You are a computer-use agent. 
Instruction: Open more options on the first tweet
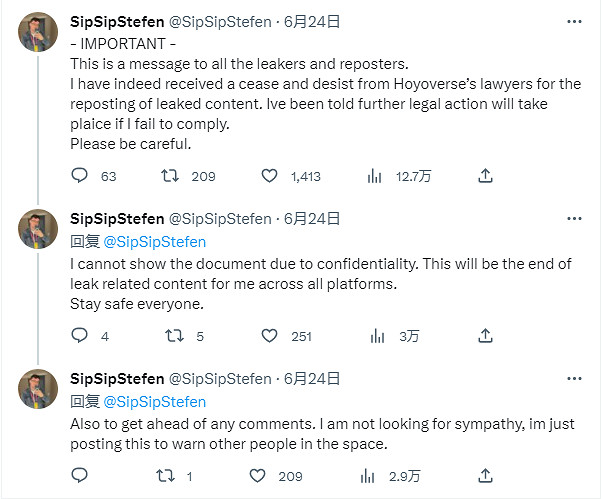(574, 22)
